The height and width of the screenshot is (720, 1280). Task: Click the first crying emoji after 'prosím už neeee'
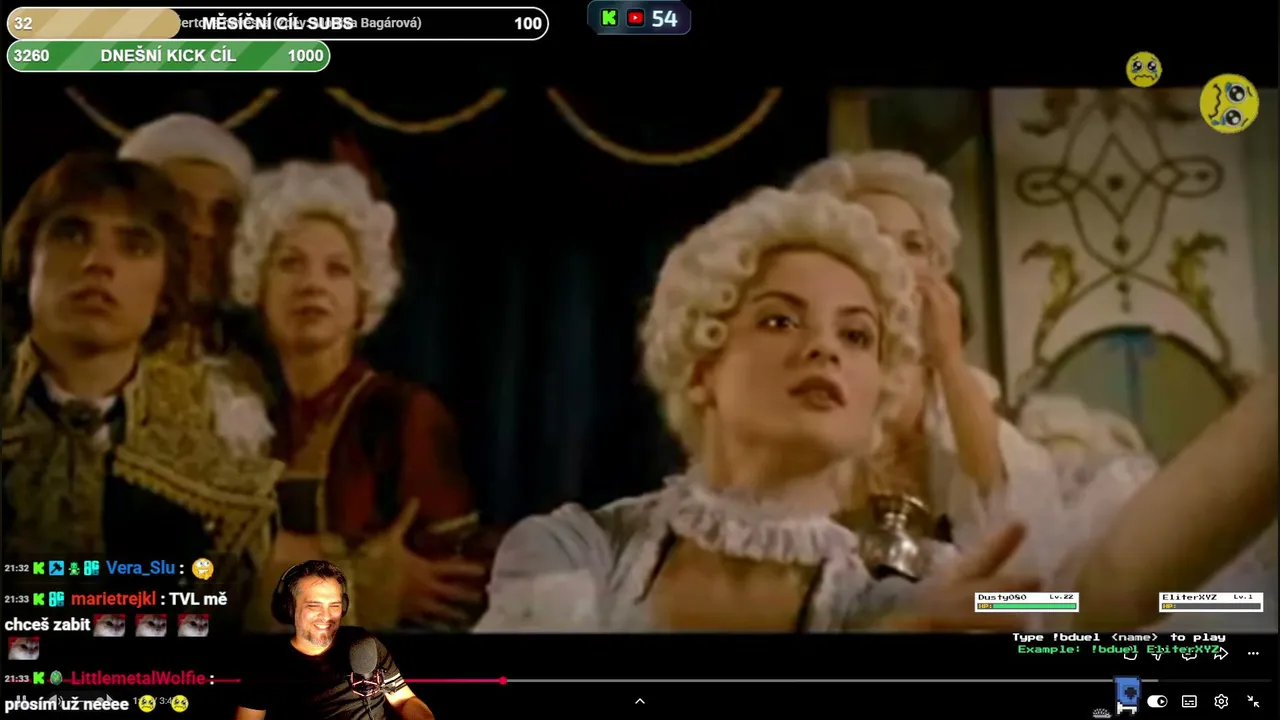[x=147, y=704]
